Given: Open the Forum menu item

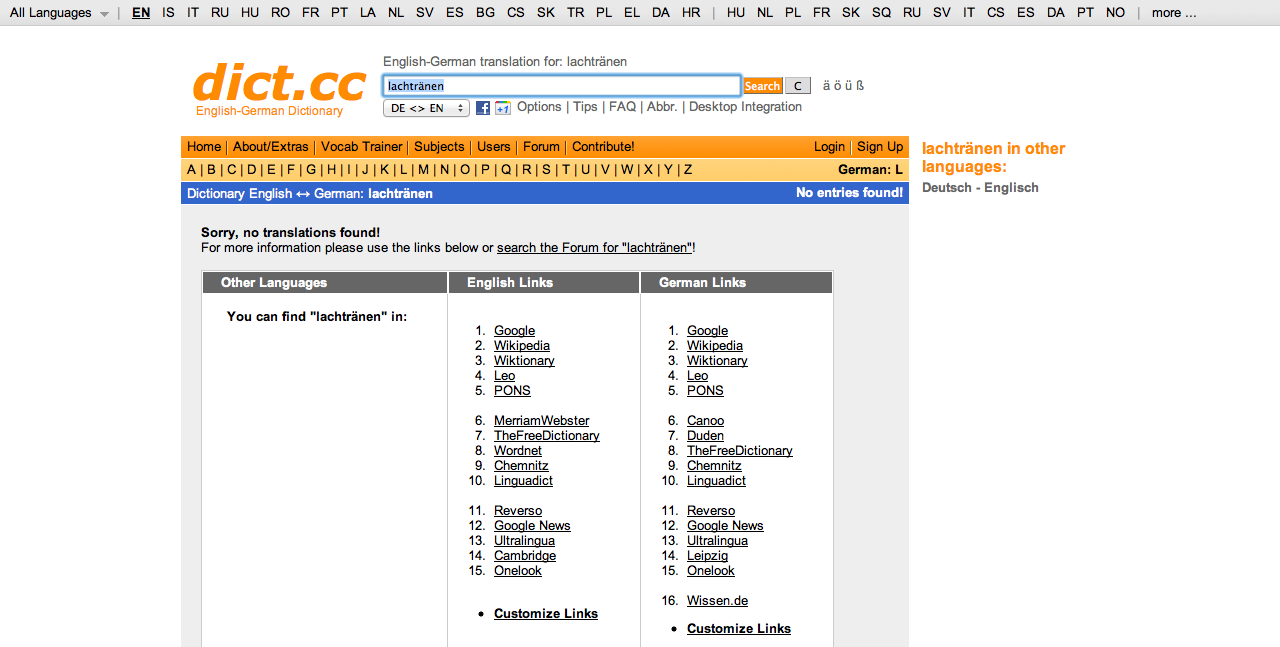Looking at the screenshot, I should [x=541, y=147].
